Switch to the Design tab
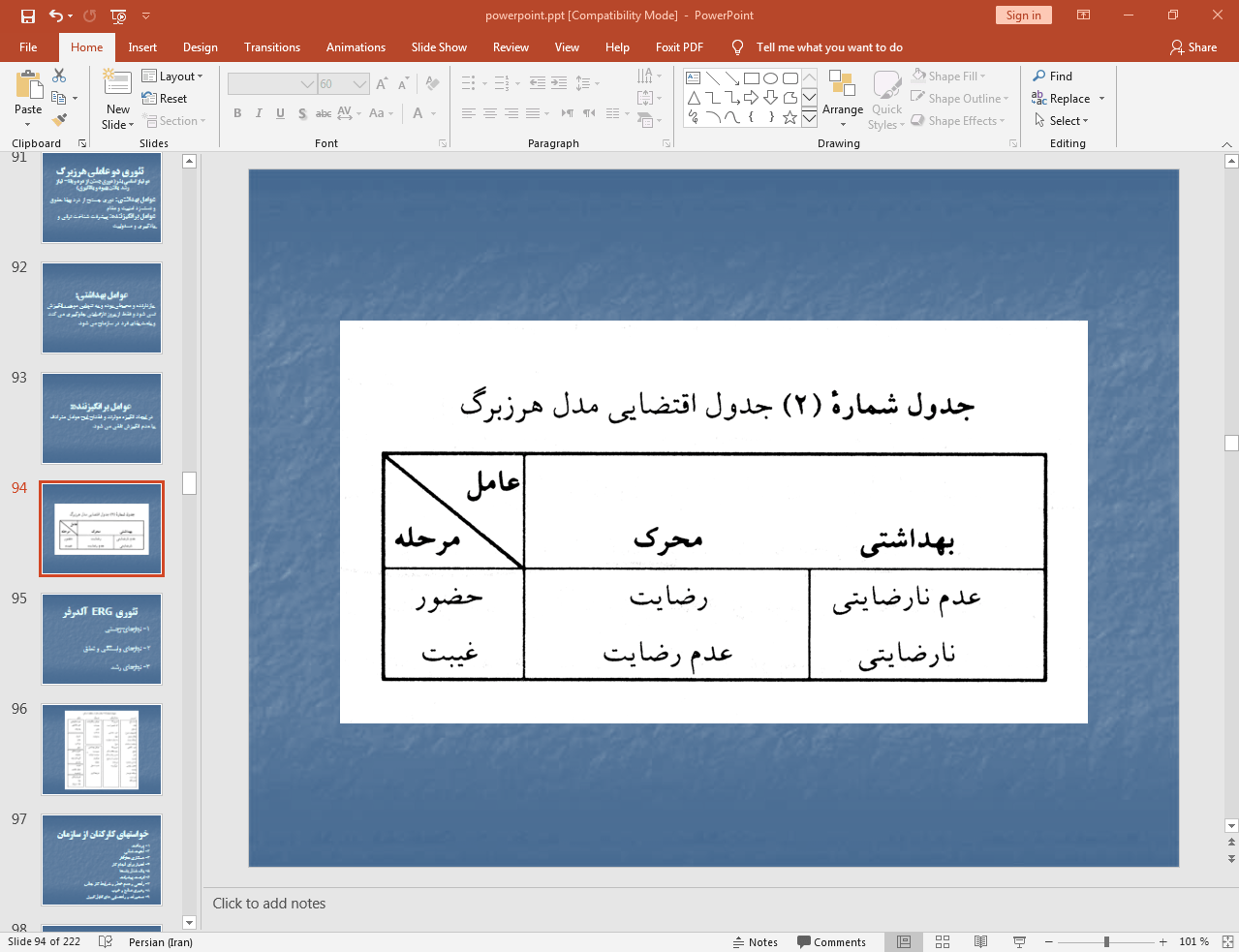Screen dimensions: 1239x952 click(201, 46)
